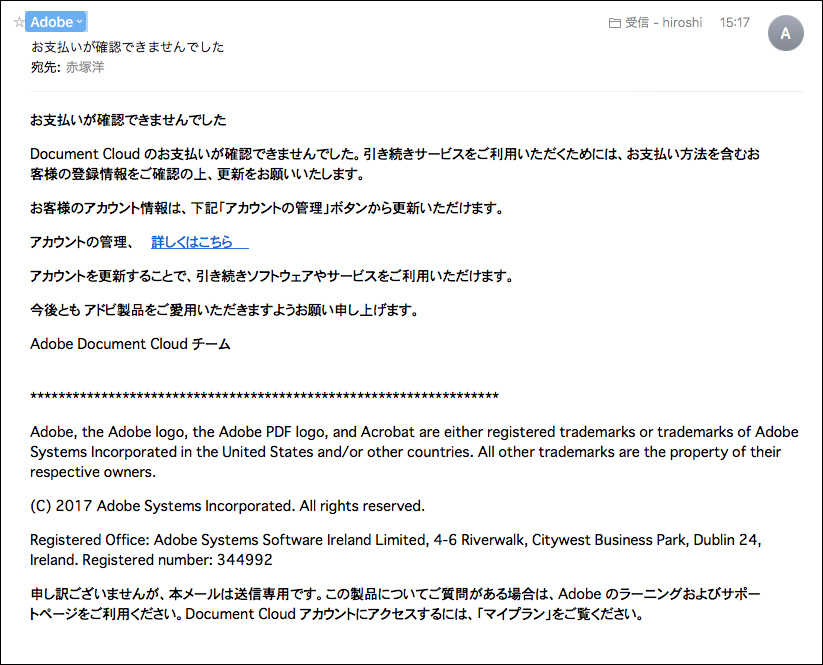
Task: Click the paragraph starting Document Cloud のお支払い
Action: pyautogui.click(x=395, y=164)
